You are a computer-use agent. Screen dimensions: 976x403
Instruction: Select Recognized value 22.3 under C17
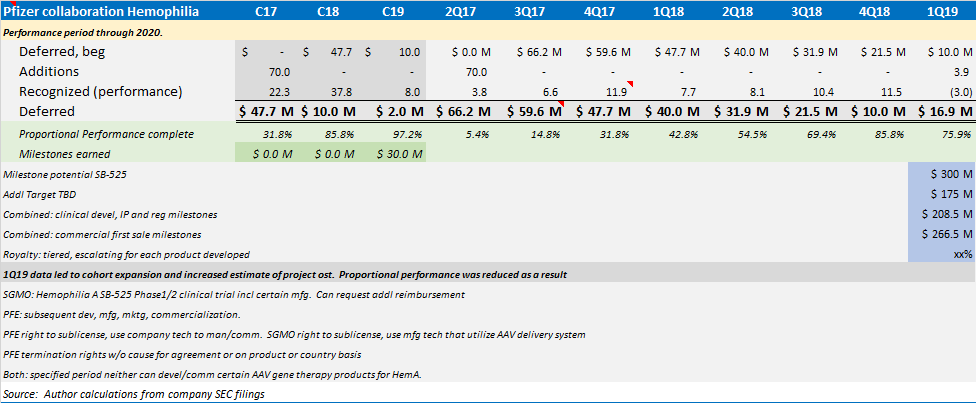(x=279, y=92)
